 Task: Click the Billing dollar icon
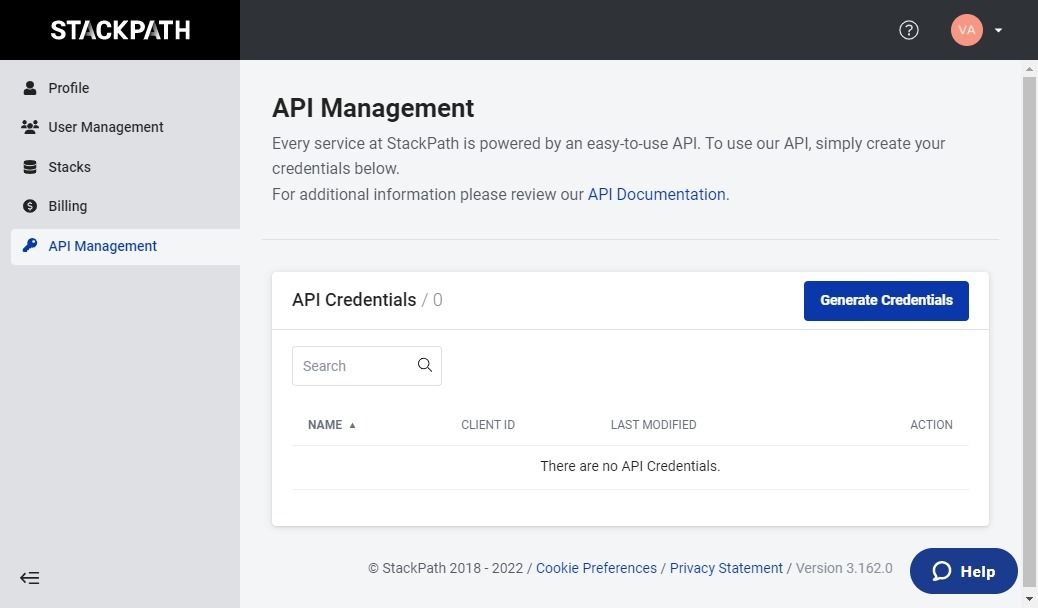pos(30,206)
